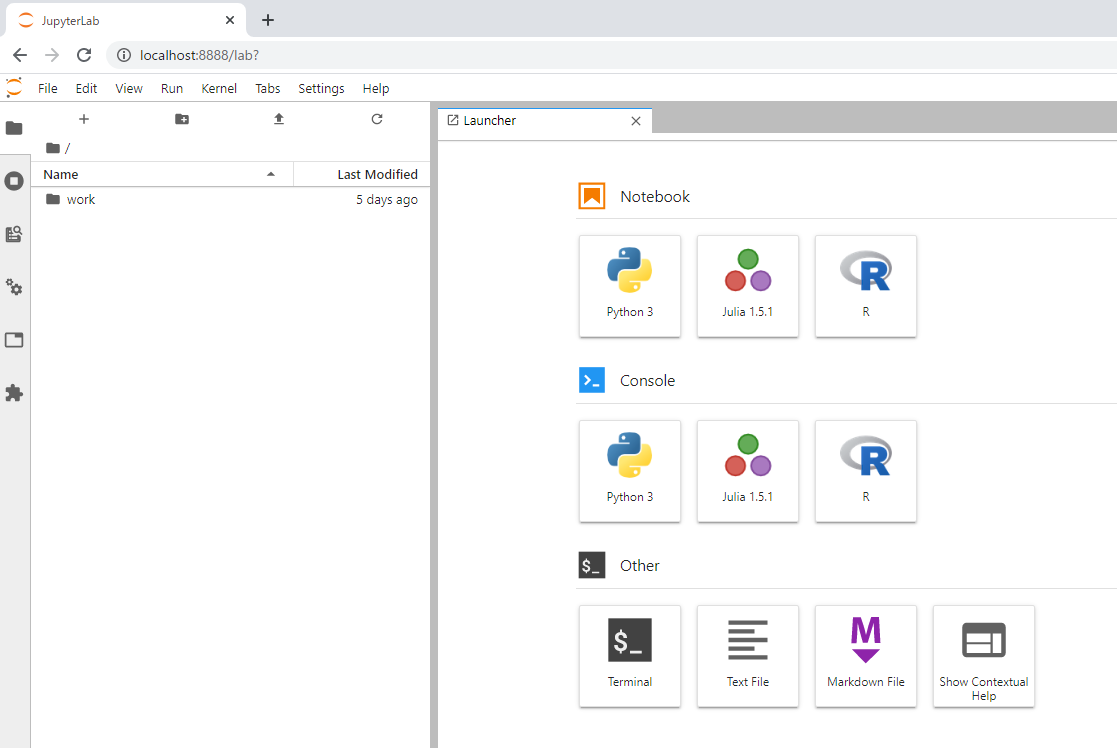Click the browser back arrow

click(20, 55)
